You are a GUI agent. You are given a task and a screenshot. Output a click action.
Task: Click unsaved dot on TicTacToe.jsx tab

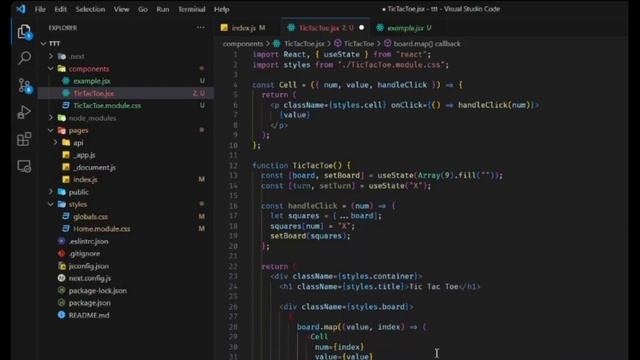(361, 28)
